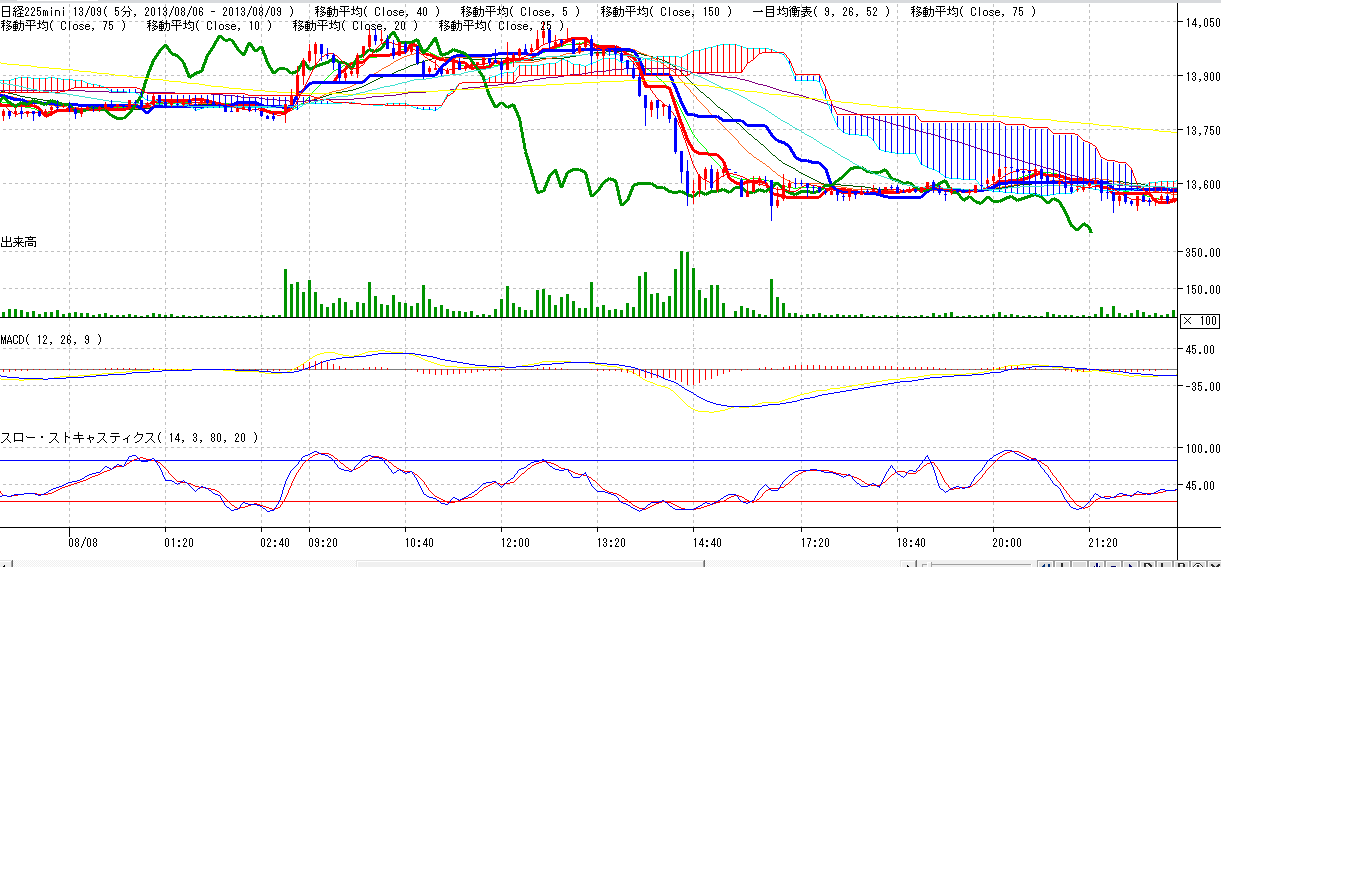Image resolution: width=1366 pixels, height=886 pixels.
Task: Click the blue plus icon in bottom toolbar
Action: (1097, 566)
